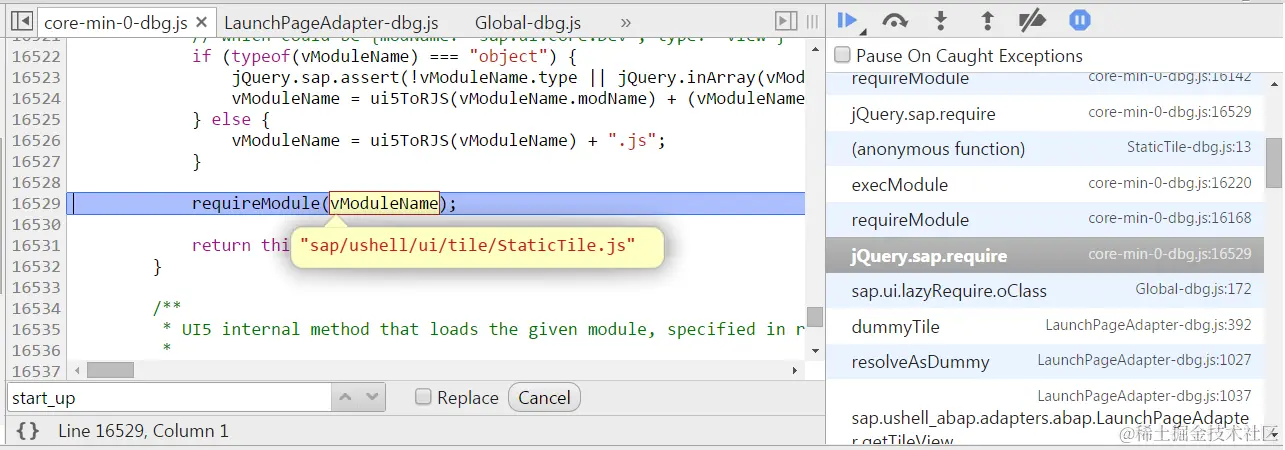Resume script execution
The height and width of the screenshot is (450, 1285).
(849, 20)
